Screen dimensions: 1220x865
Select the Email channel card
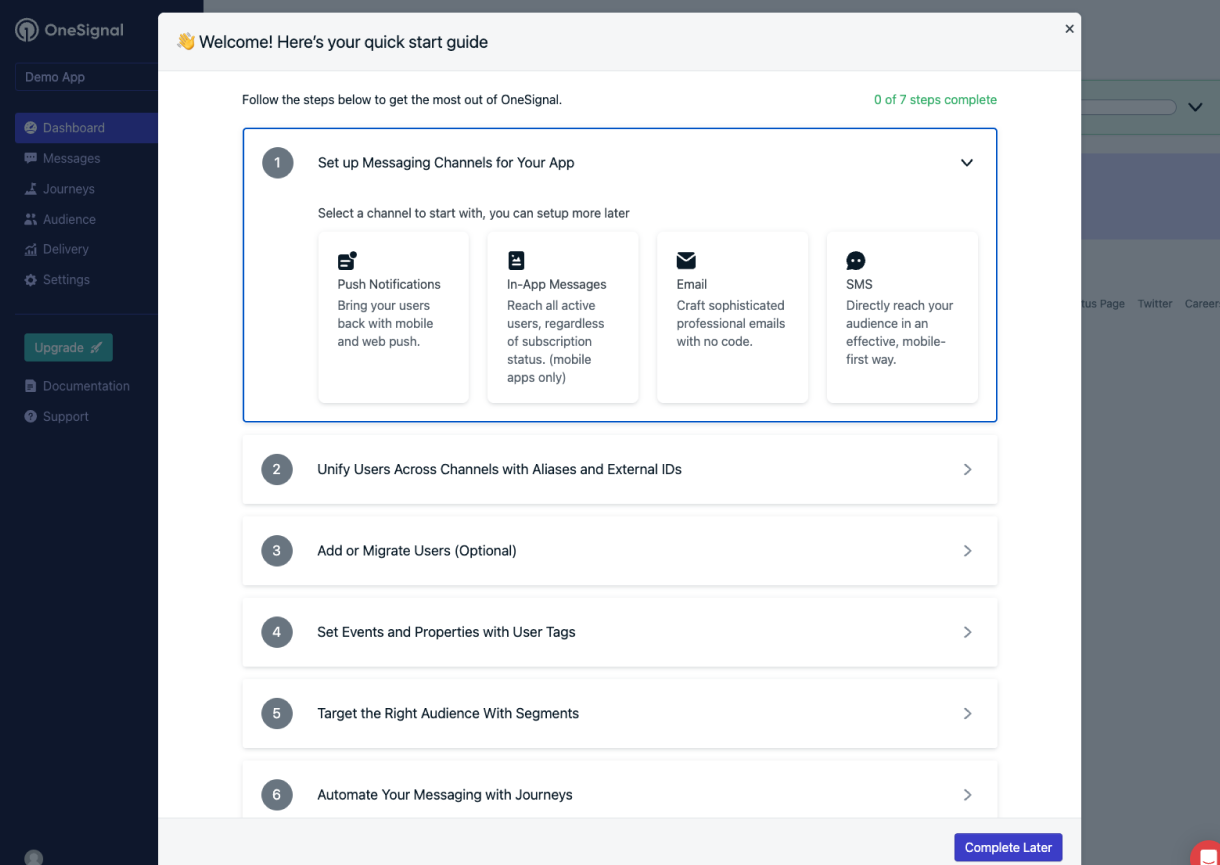coord(732,317)
